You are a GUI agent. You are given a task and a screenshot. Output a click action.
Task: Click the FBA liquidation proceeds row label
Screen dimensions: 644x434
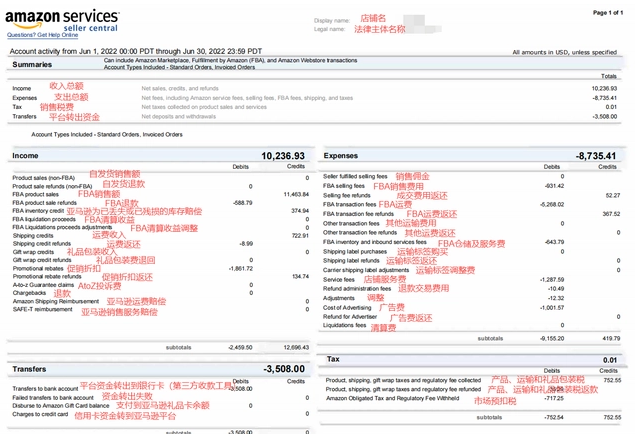pyautogui.click(x=44, y=219)
